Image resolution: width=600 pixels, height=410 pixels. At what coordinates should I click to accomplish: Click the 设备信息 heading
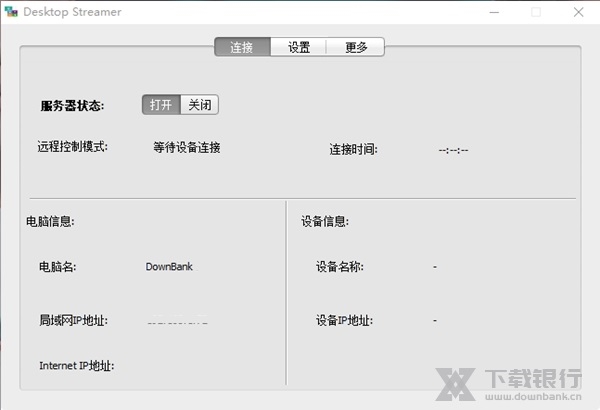[x=324, y=221]
